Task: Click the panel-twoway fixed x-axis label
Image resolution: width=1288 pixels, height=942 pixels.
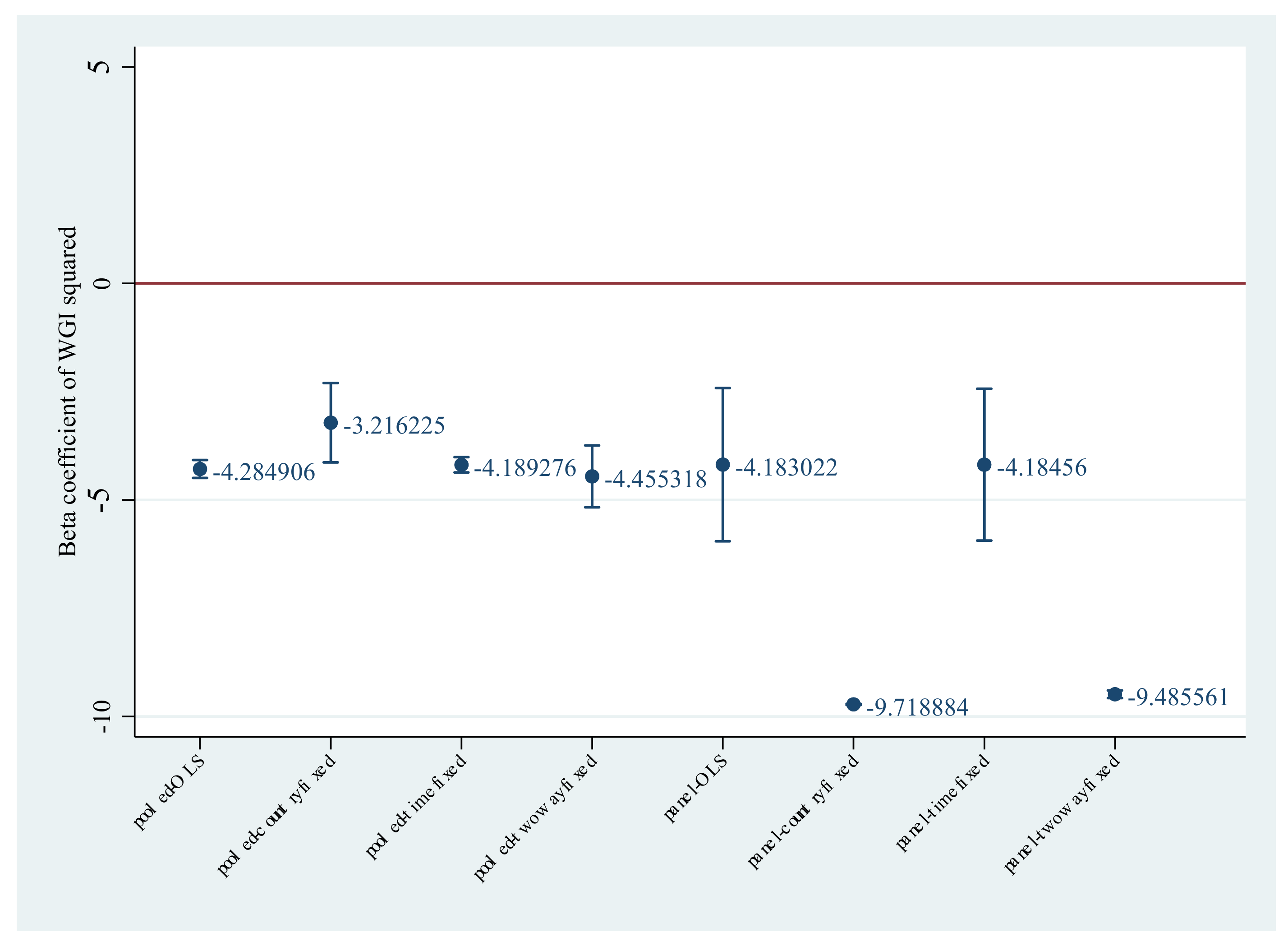Action: pos(1062,814)
